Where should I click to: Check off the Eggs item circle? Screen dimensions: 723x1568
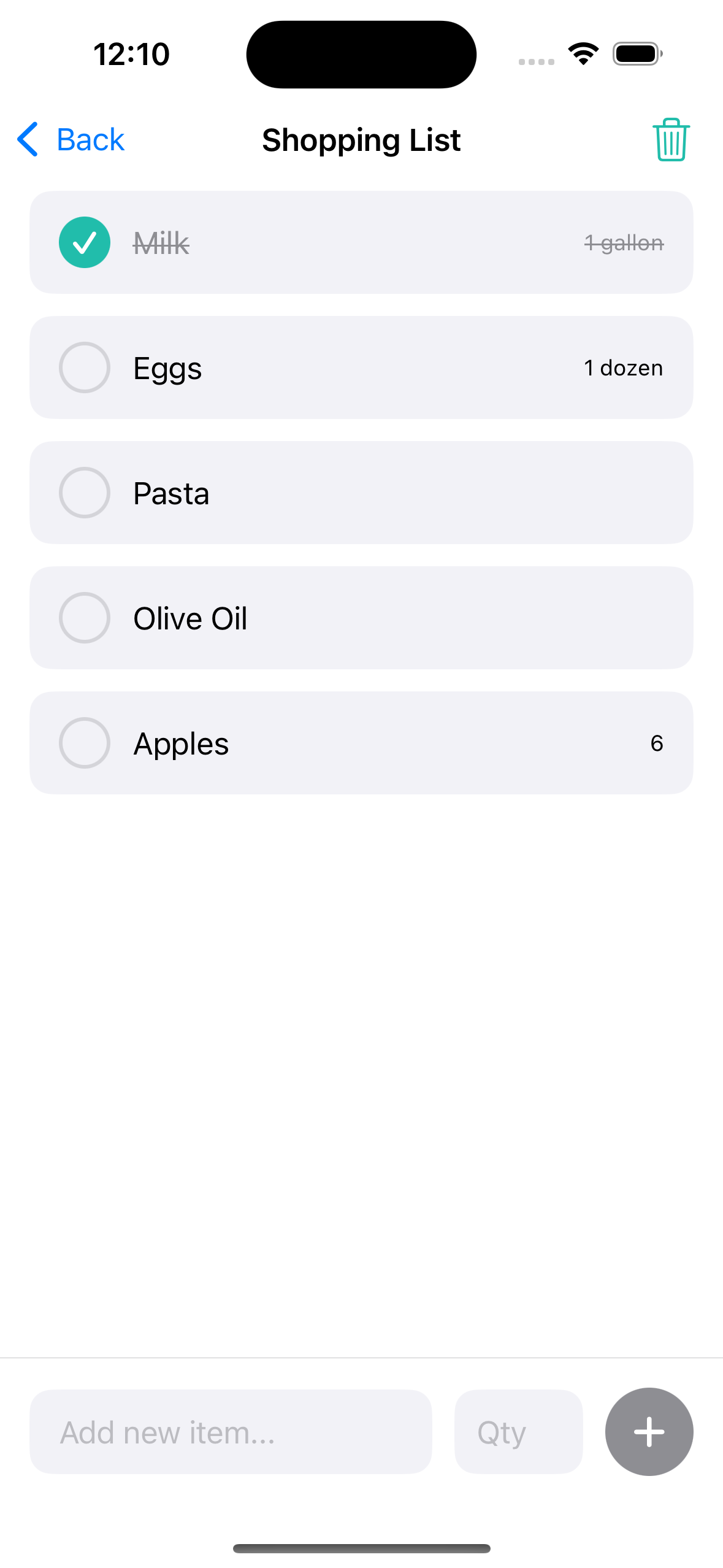(x=85, y=367)
